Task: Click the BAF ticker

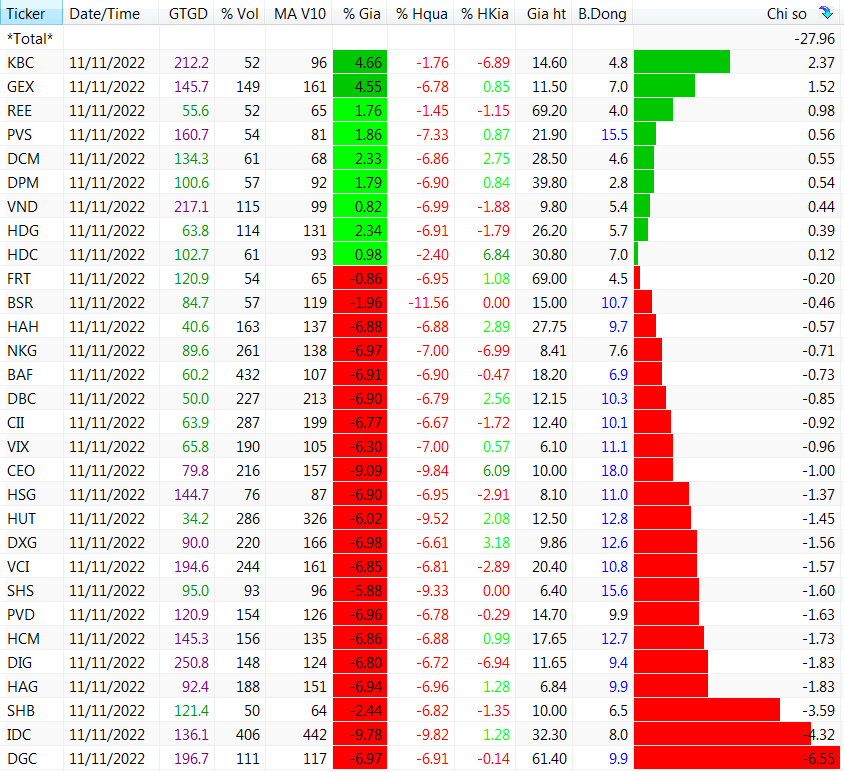Action: pos(20,375)
